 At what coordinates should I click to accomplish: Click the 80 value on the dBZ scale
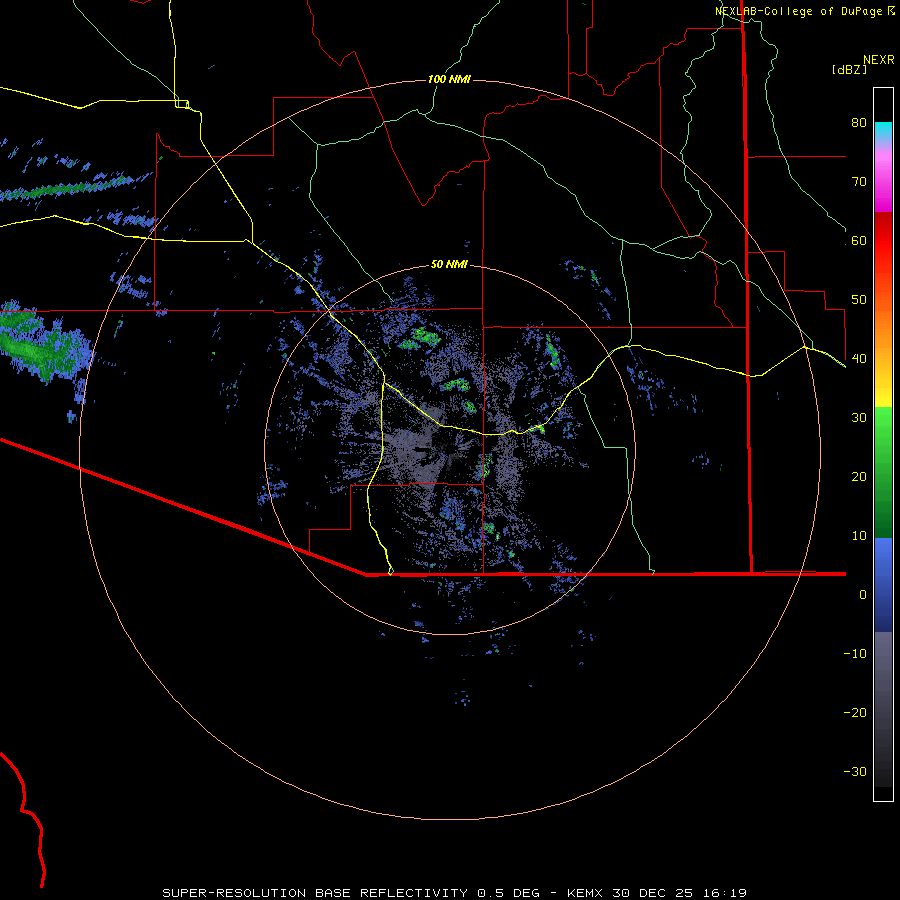859,123
